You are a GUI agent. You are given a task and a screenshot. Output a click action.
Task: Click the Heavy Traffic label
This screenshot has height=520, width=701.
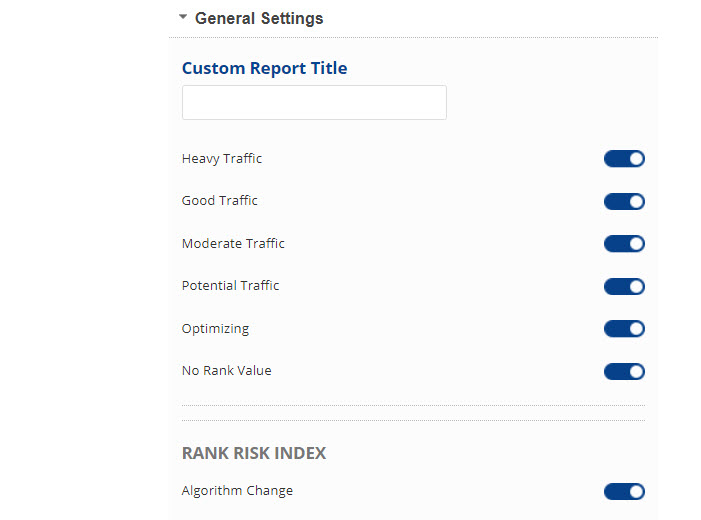222,158
